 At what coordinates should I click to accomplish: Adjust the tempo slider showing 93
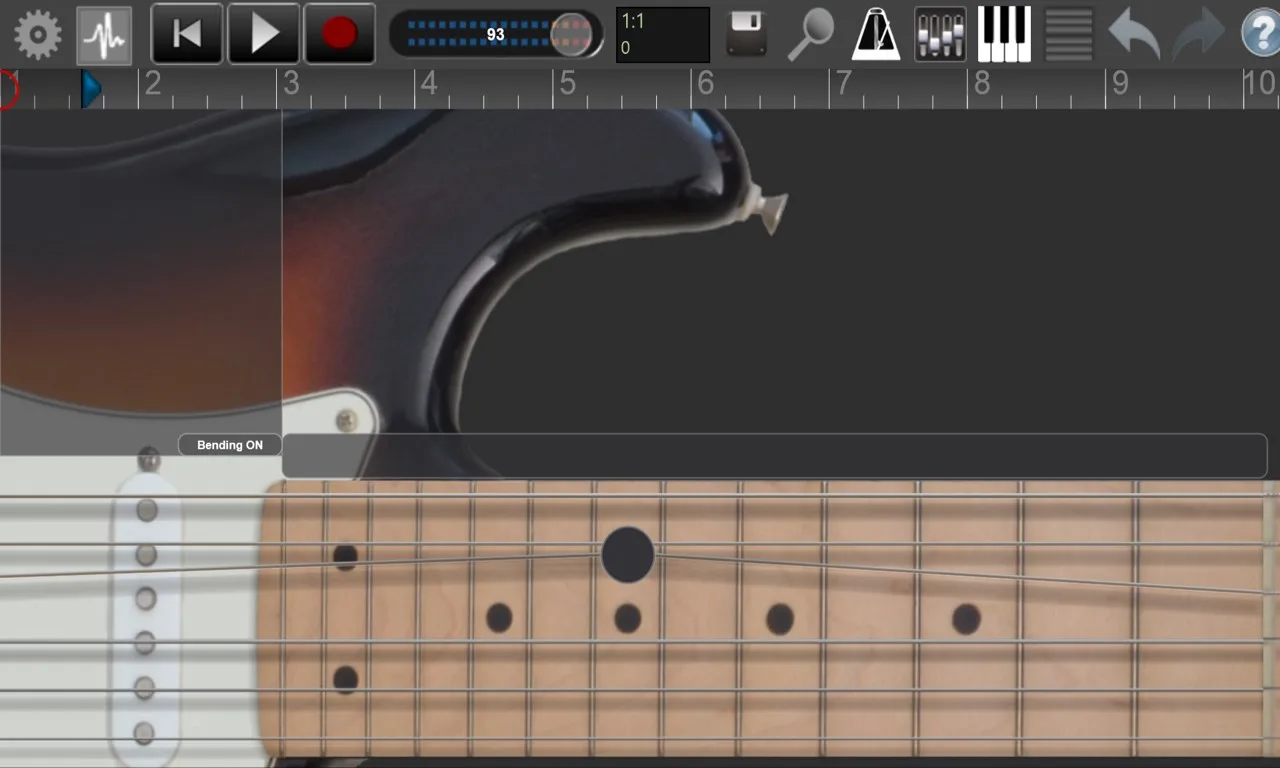click(496, 34)
